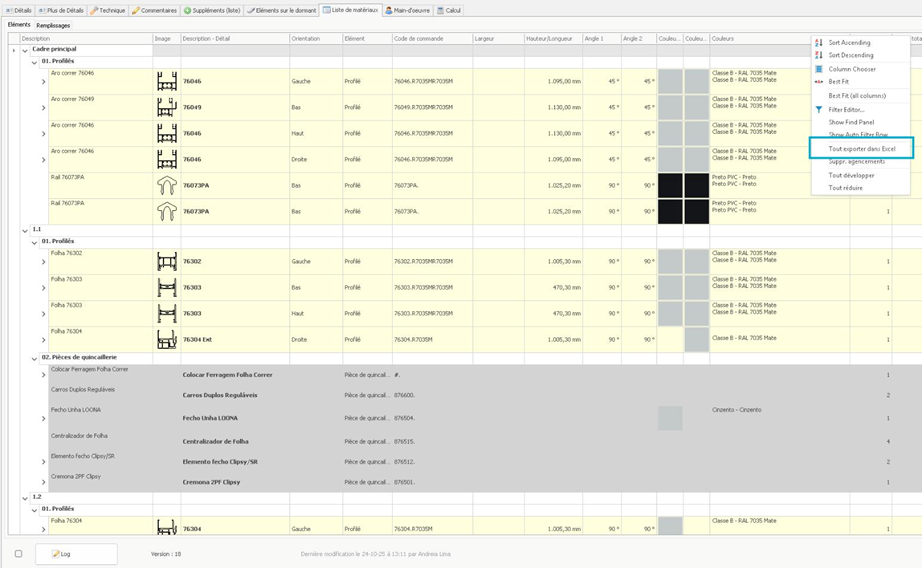Viewport: 922px width, 568px height.
Task: Tick the checkbox beside the Log button
Action: (18, 553)
